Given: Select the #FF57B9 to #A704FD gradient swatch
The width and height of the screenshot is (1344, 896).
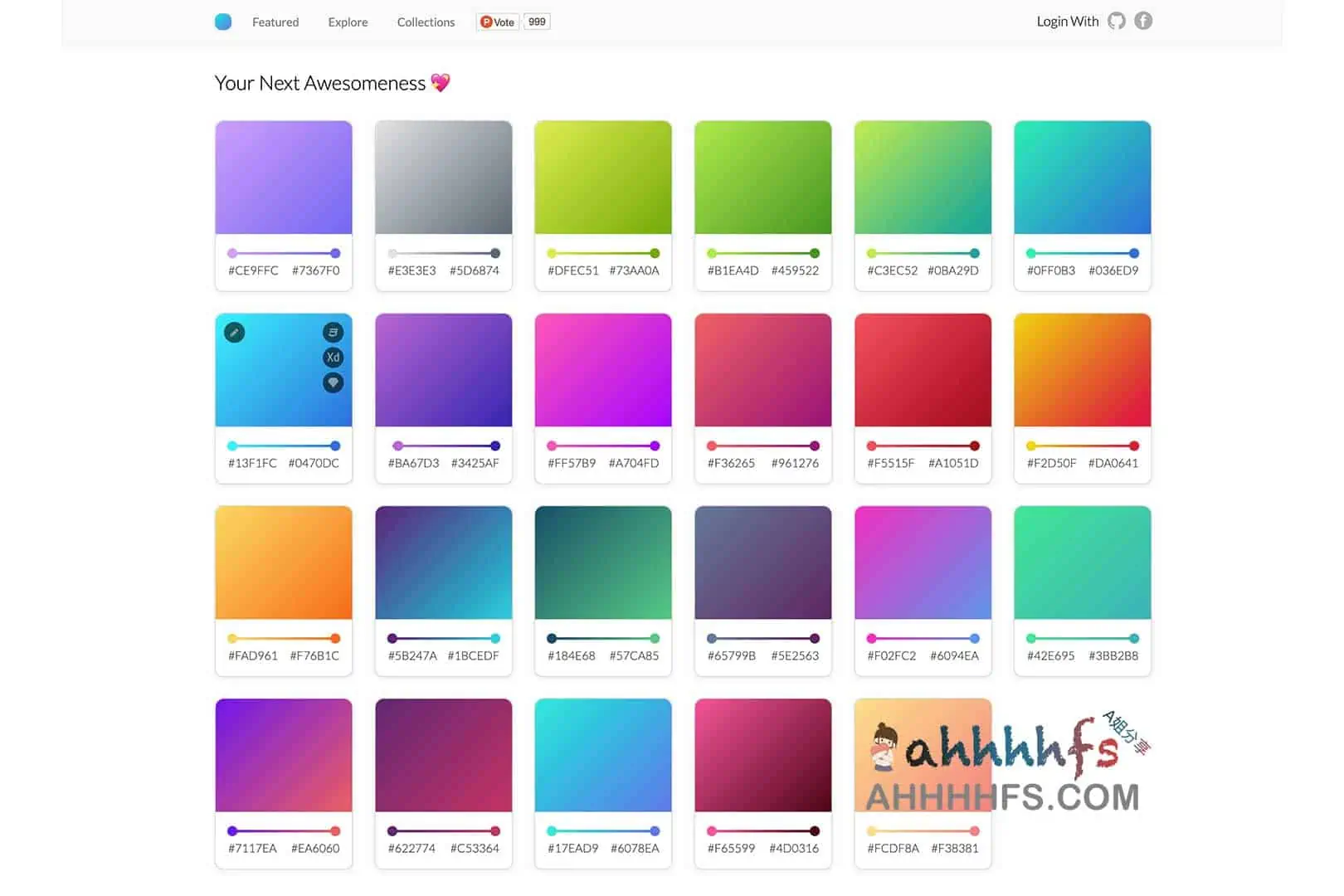Looking at the screenshot, I should [x=603, y=370].
